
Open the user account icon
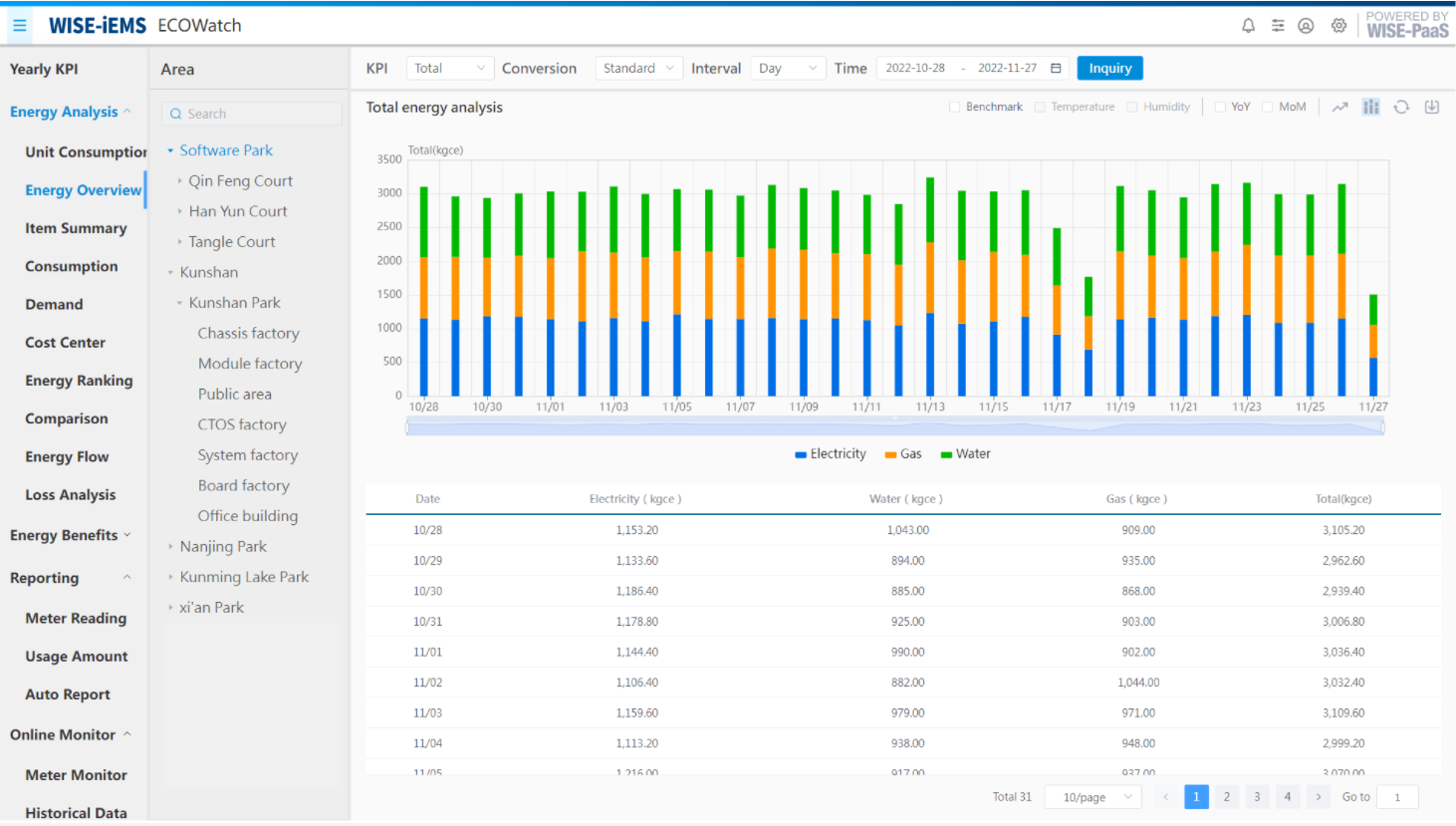tap(1306, 26)
